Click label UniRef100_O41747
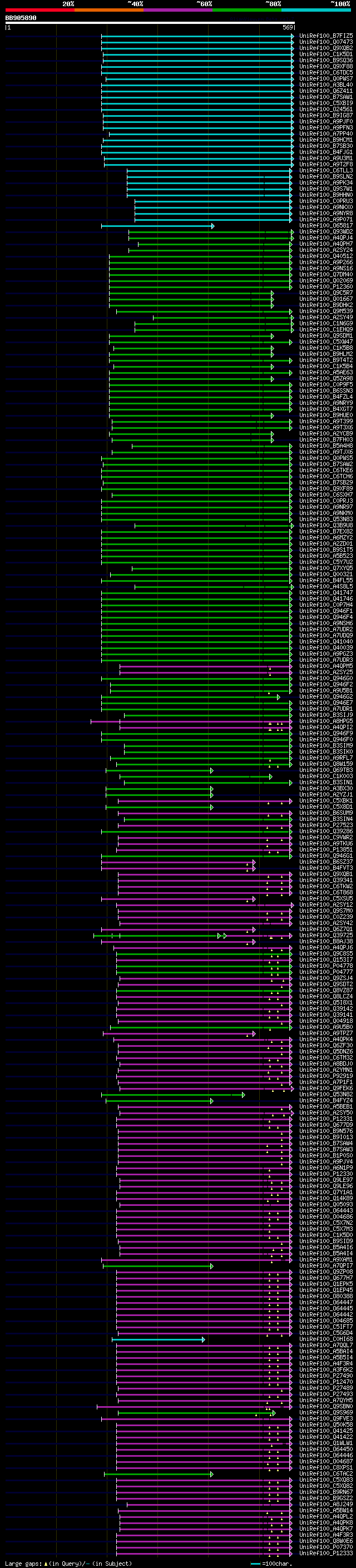 (326, 593)
